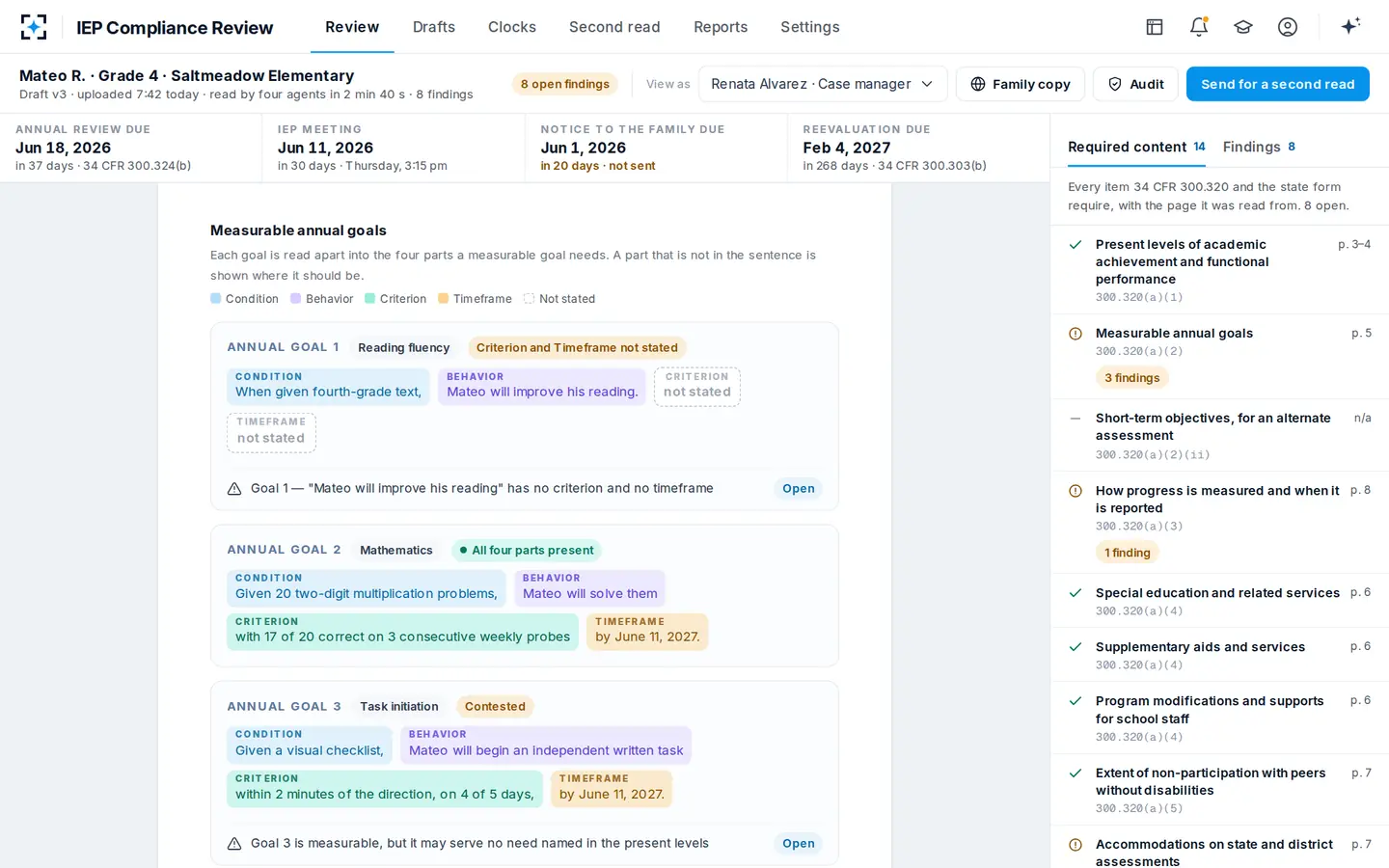Click checkmark next to Special education and related services
1389x868 pixels.
pos(1076,593)
